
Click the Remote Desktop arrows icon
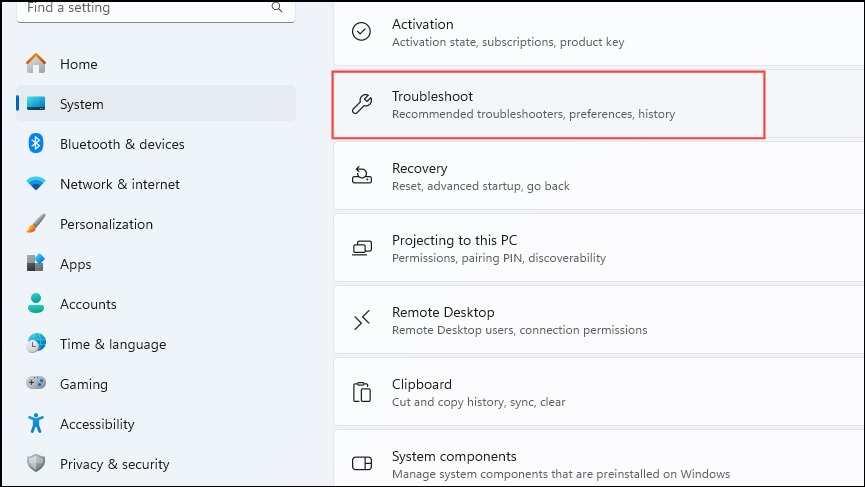362,319
